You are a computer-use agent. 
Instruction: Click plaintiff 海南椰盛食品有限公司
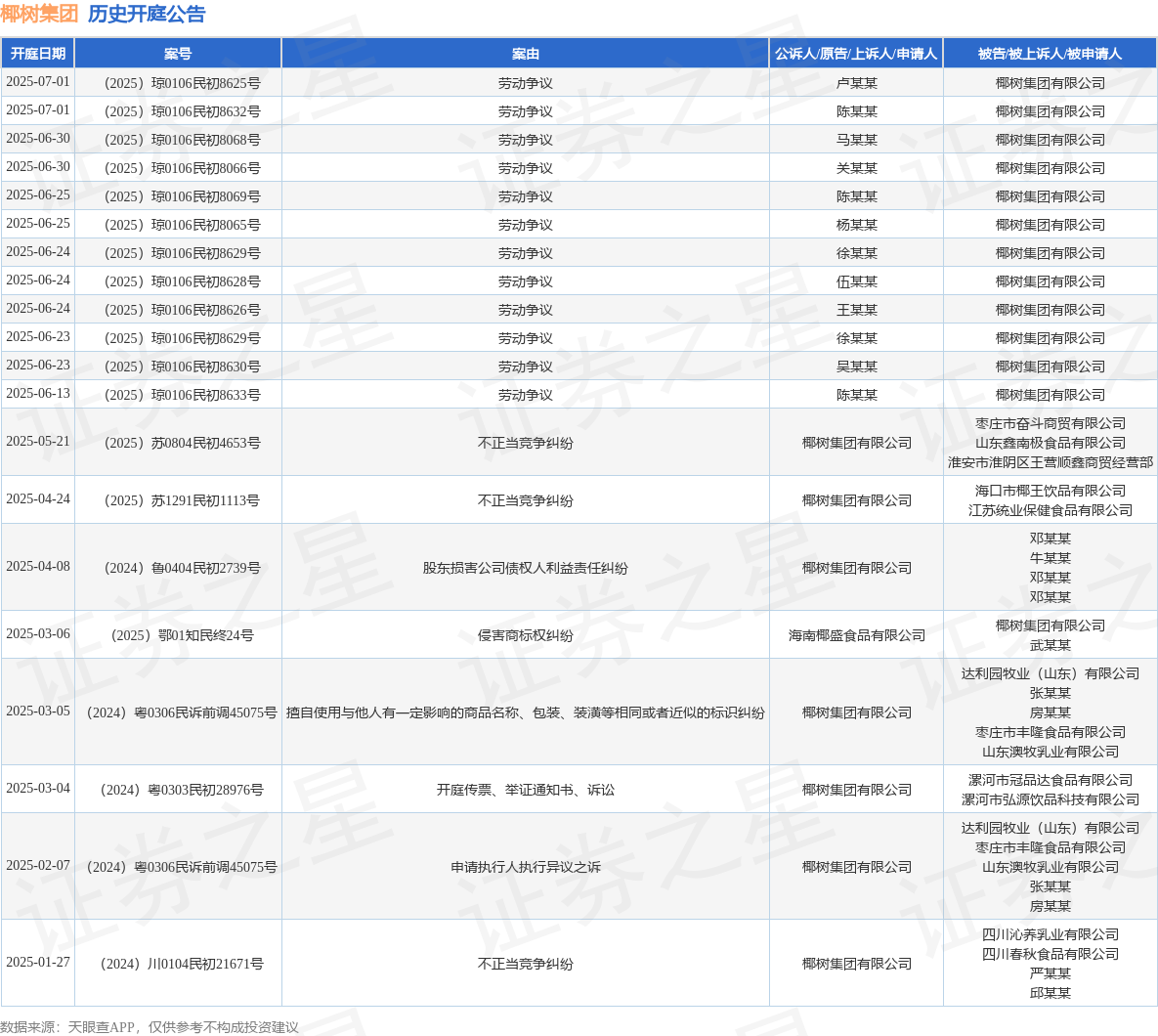point(856,635)
